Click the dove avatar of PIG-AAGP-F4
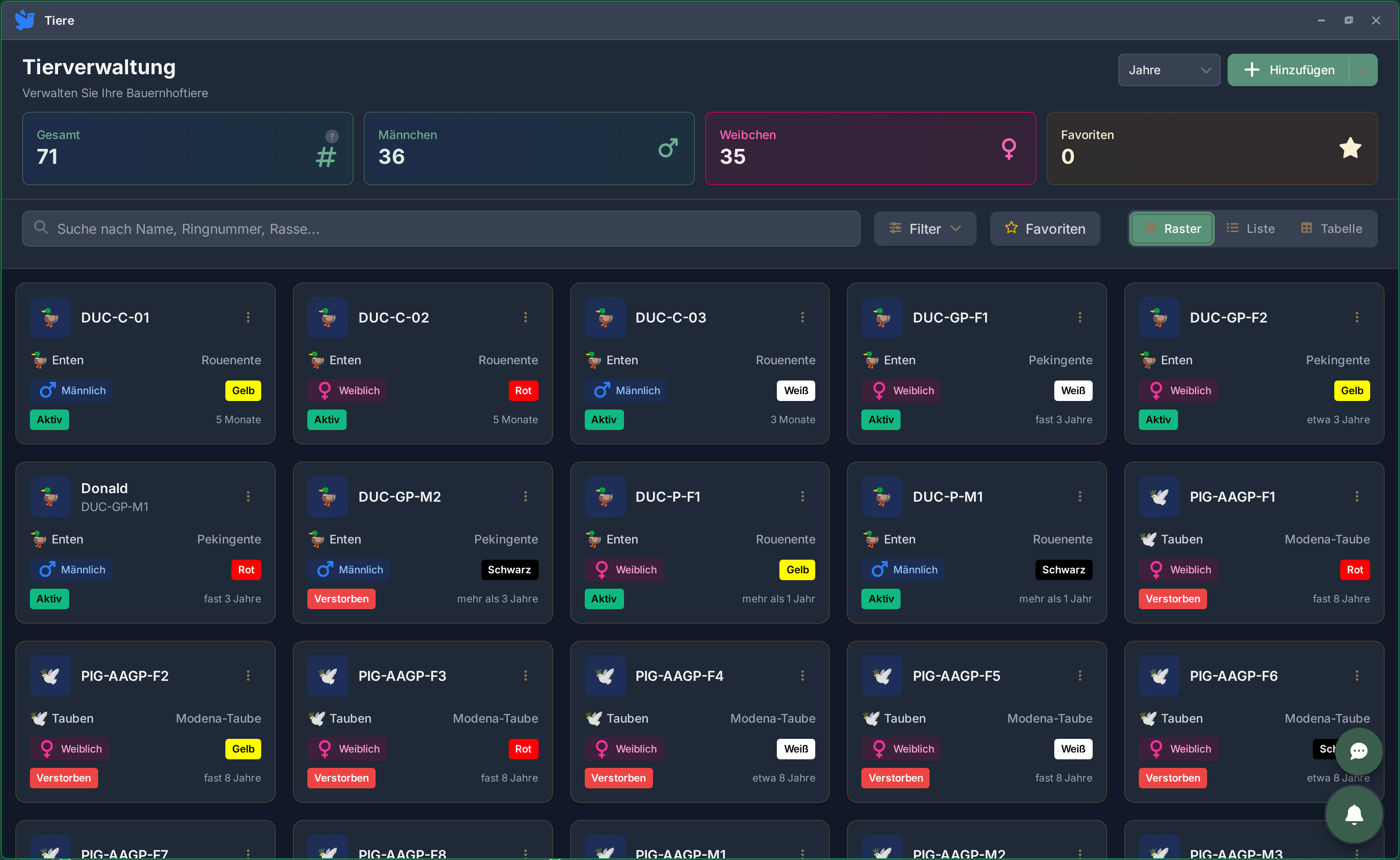1400x860 pixels. pyautogui.click(x=604, y=676)
